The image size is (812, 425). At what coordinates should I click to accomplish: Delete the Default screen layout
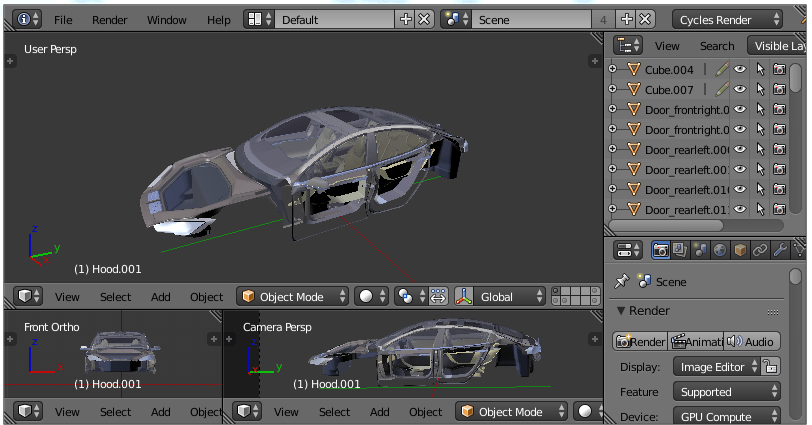(x=424, y=20)
